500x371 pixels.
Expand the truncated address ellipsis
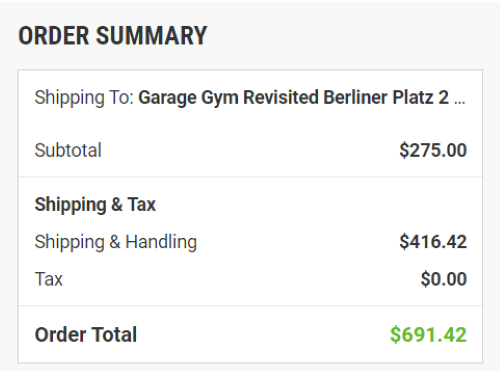point(460,98)
